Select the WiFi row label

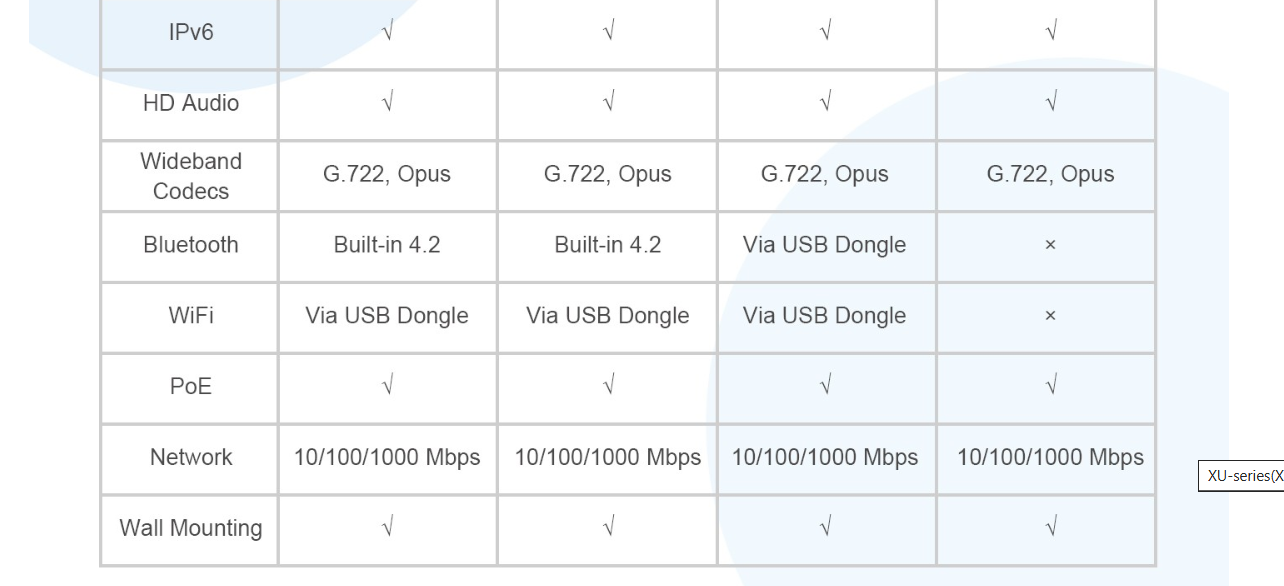tap(190, 316)
